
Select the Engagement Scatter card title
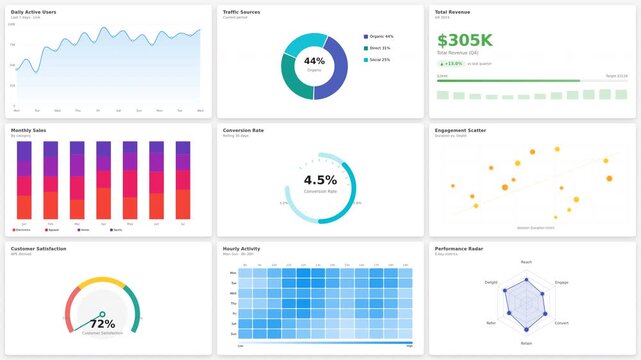pyautogui.click(x=460, y=130)
